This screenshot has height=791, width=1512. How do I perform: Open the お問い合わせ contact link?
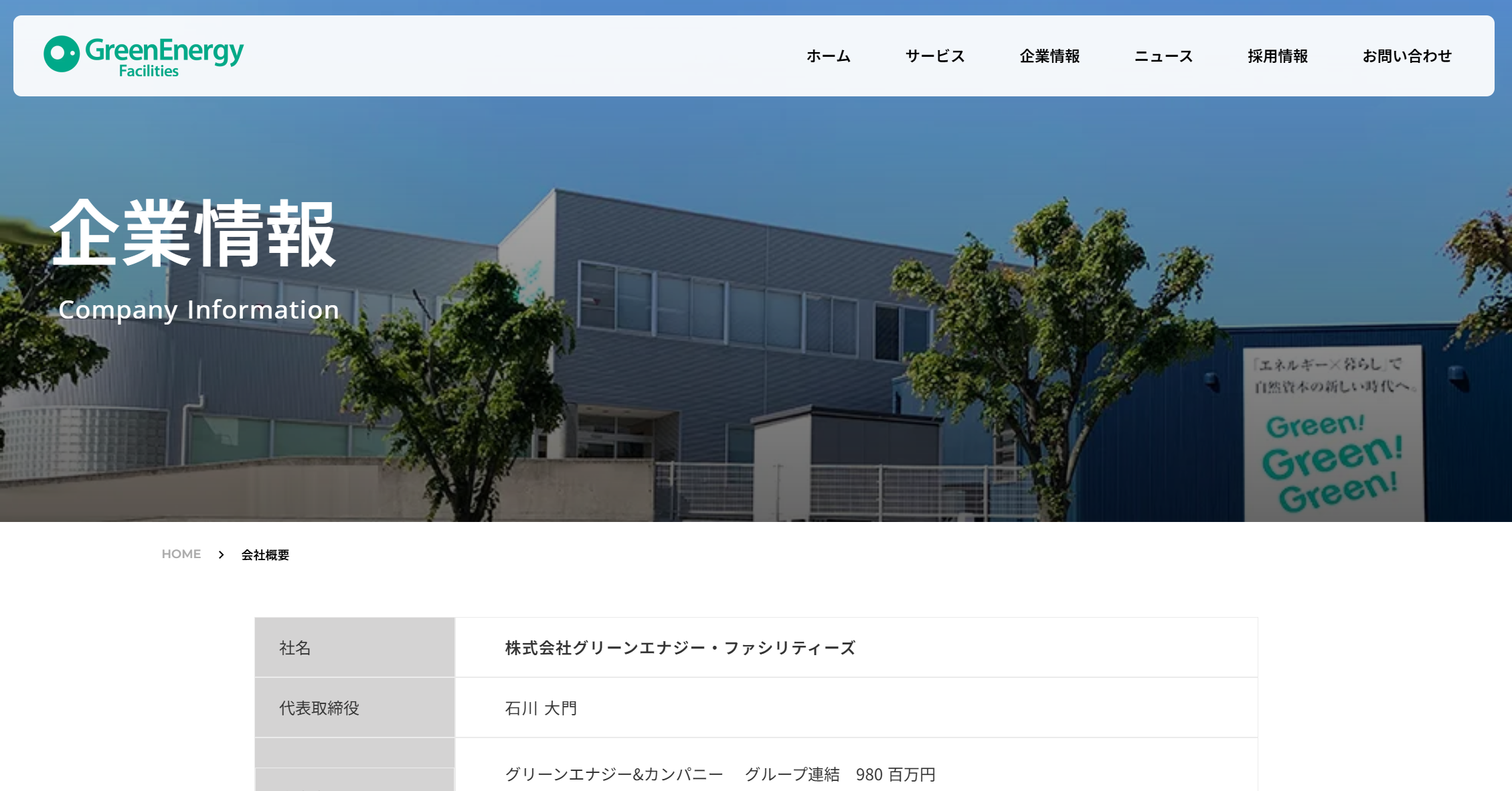(x=1407, y=56)
